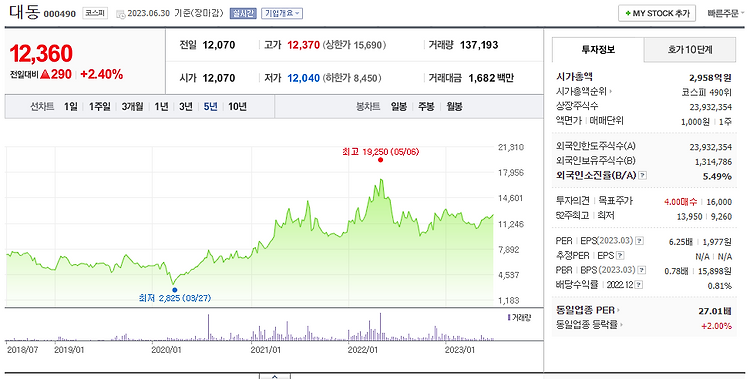Select the 5년 line chart period
This screenshot has width=750, height=379.
(x=210, y=107)
